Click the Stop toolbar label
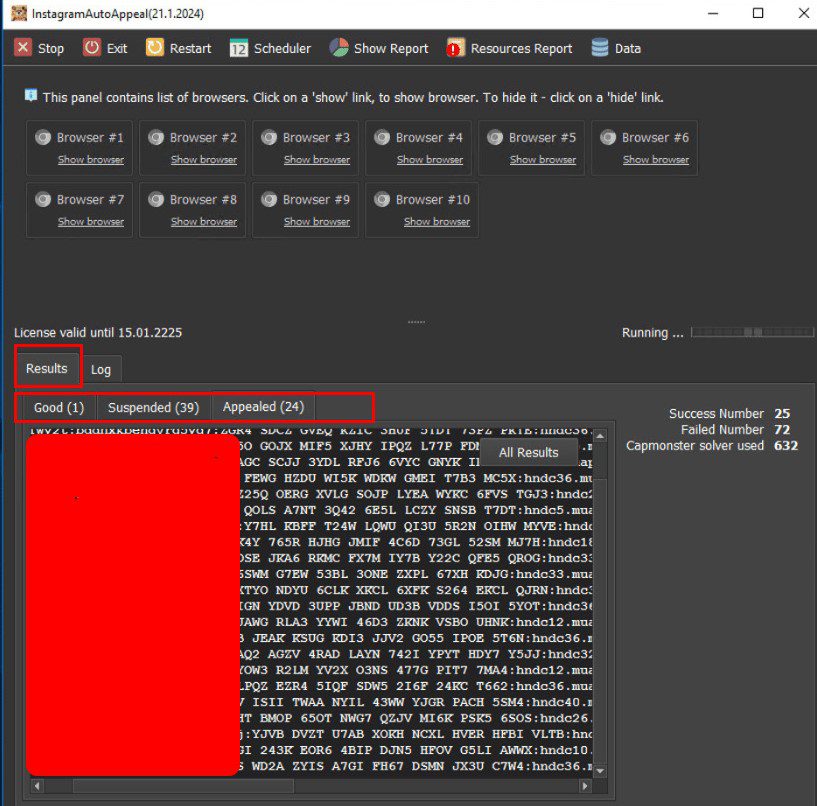The width and height of the screenshot is (817, 806). click(x=51, y=48)
